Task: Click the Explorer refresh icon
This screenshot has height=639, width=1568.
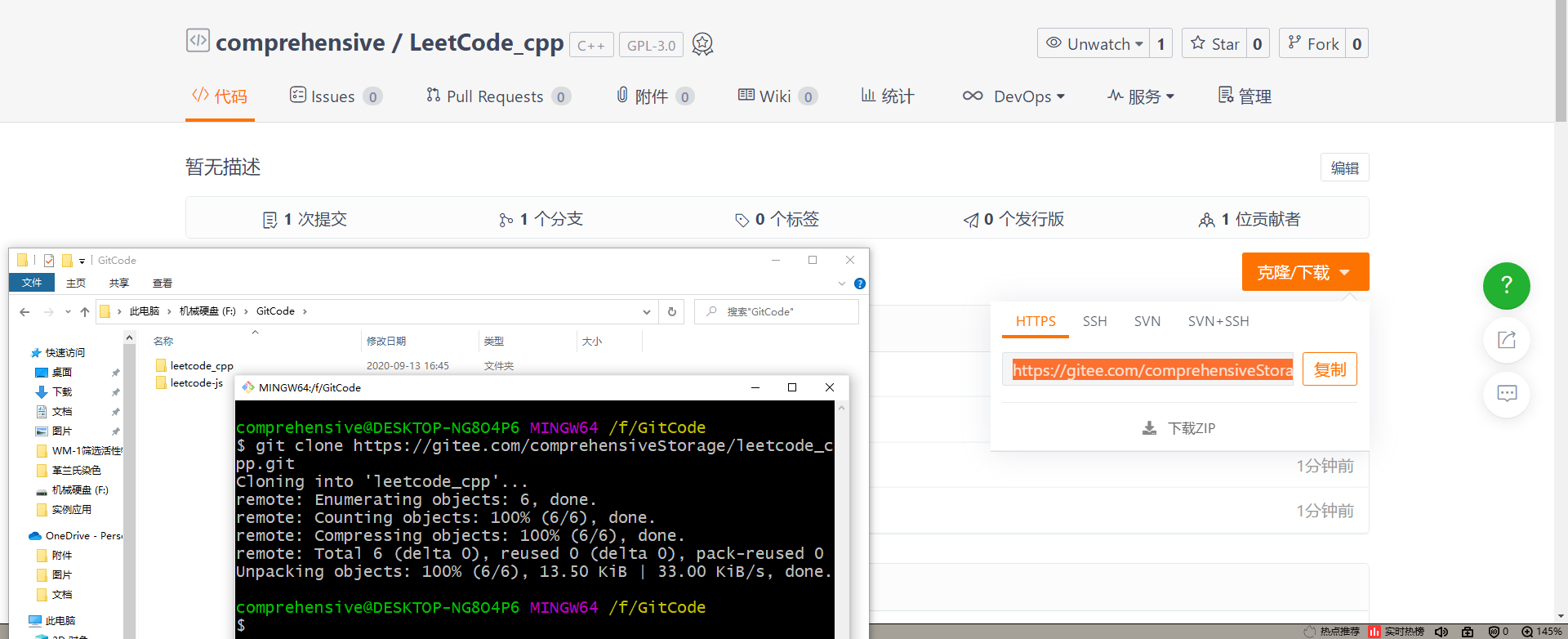Action: click(672, 311)
